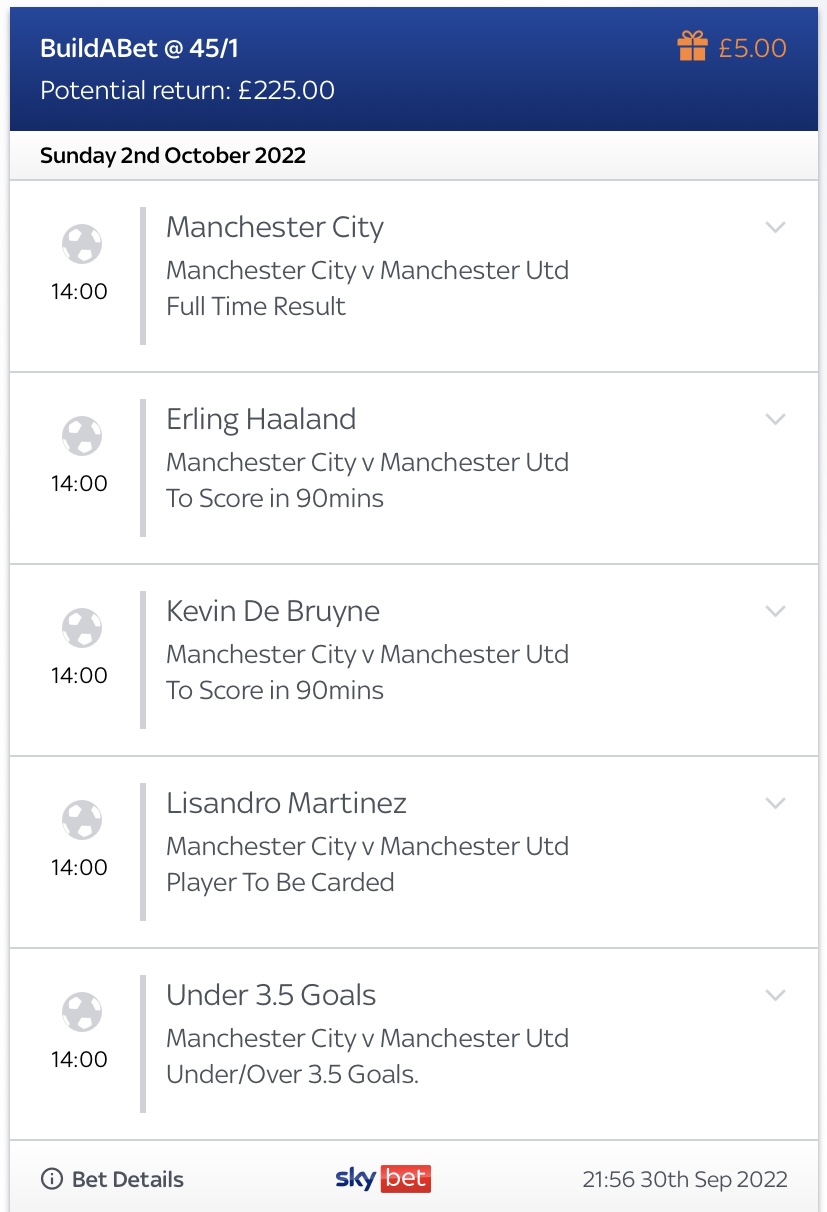Click the bet placed timestamp 21:56 30th Sep

pyautogui.click(x=685, y=1180)
